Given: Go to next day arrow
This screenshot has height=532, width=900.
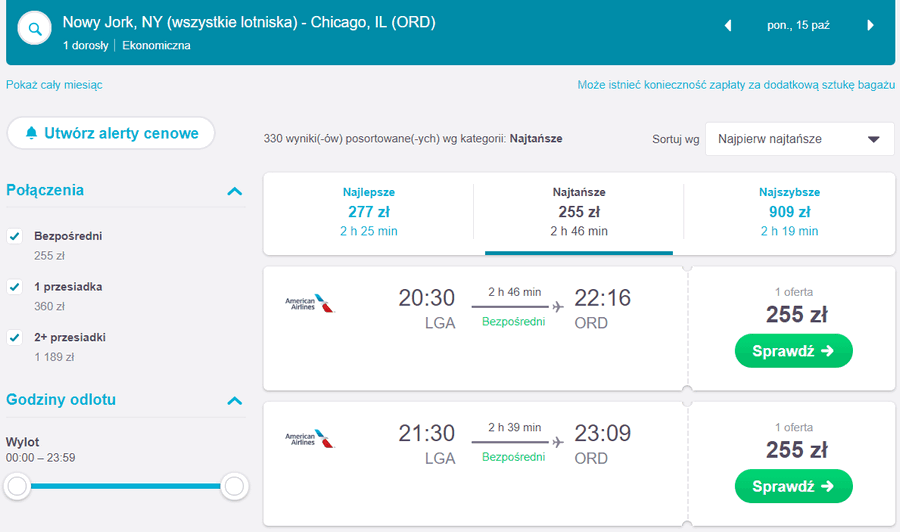Looking at the screenshot, I should (871, 25).
